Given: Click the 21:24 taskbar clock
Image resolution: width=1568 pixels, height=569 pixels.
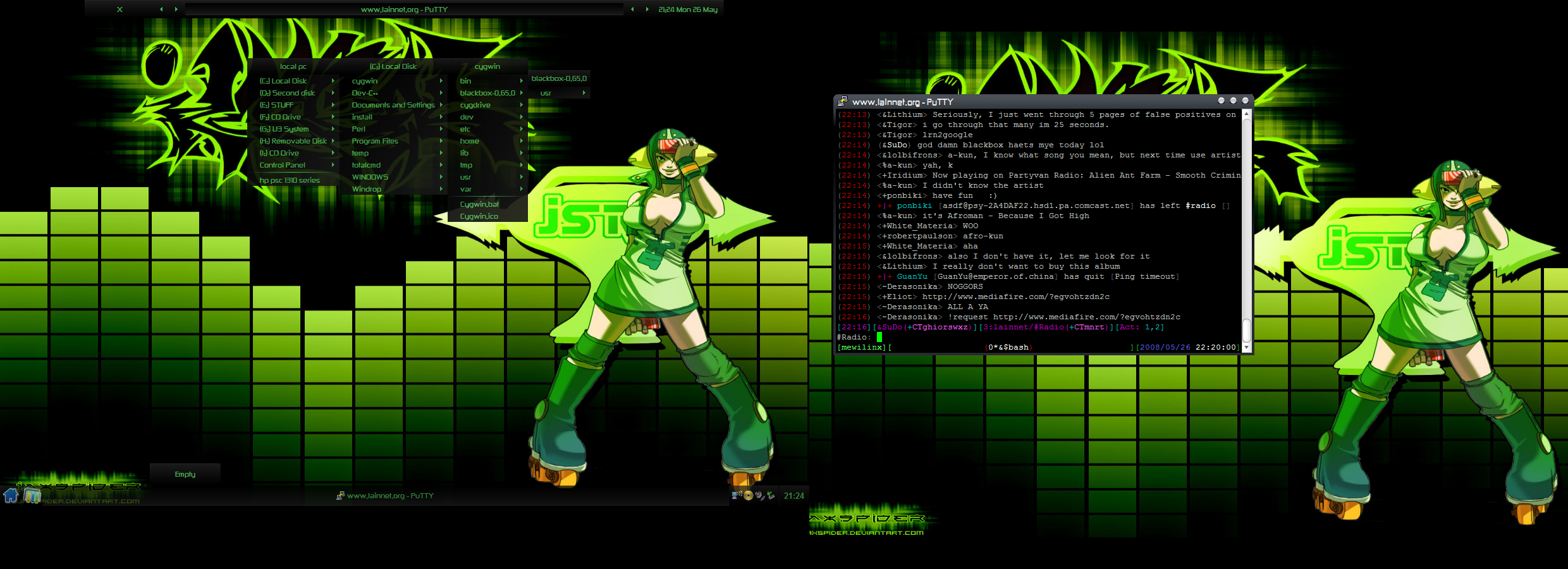Looking at the screenshot, I should tap(794, 496).
